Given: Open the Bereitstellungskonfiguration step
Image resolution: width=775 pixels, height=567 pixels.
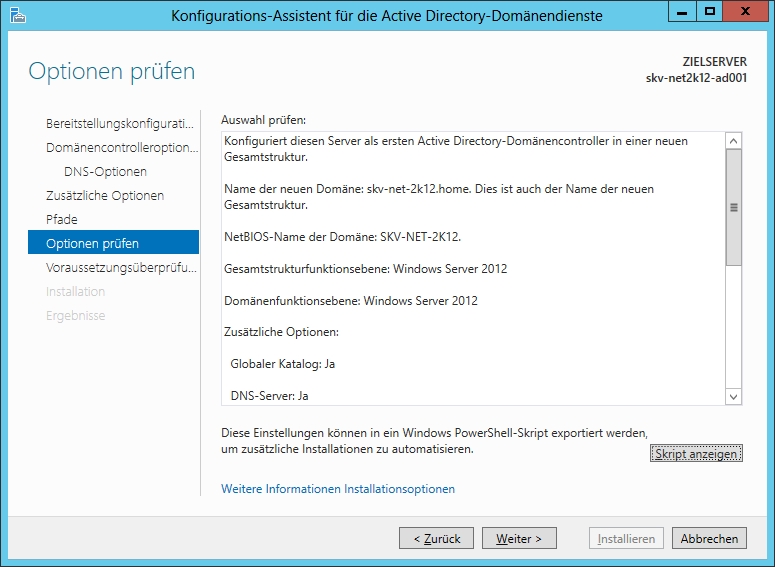Looking at the screenshot, I should tap(119, 124).
